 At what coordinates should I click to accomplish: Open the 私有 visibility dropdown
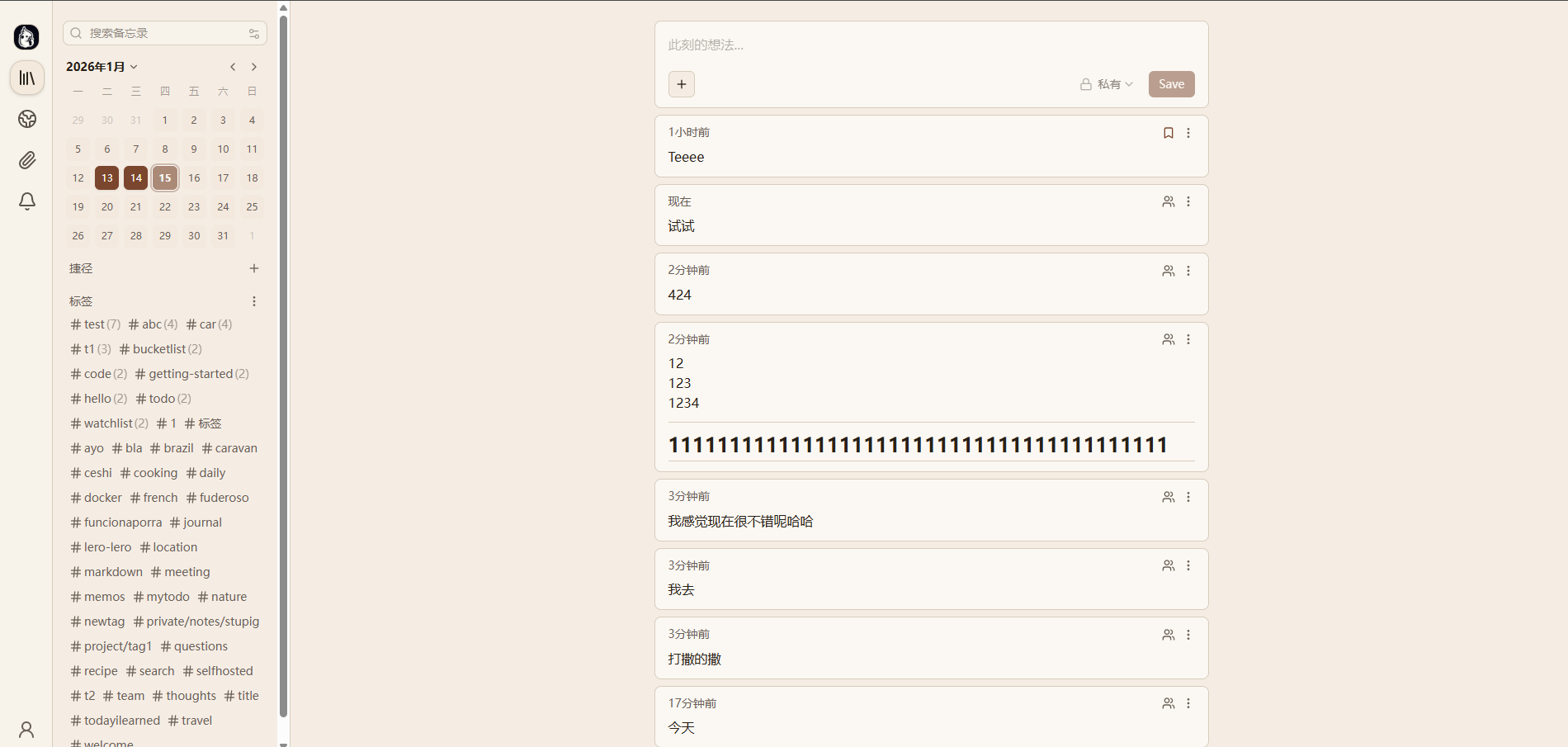1107,84
